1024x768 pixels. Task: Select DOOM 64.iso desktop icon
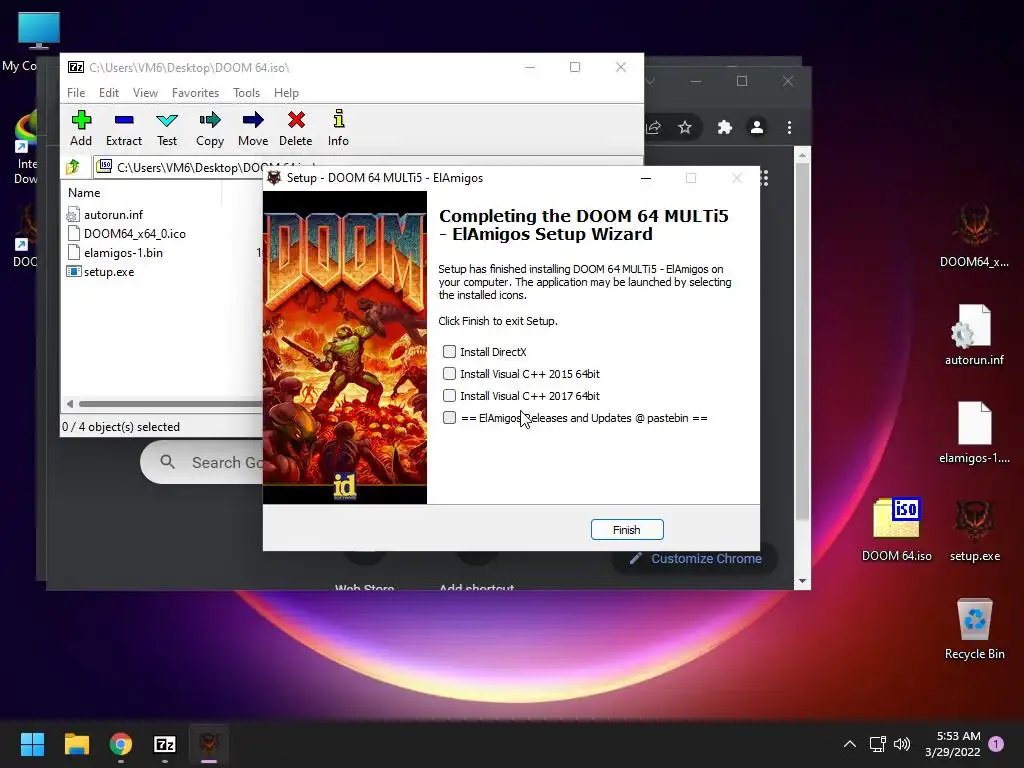(897, 529)
